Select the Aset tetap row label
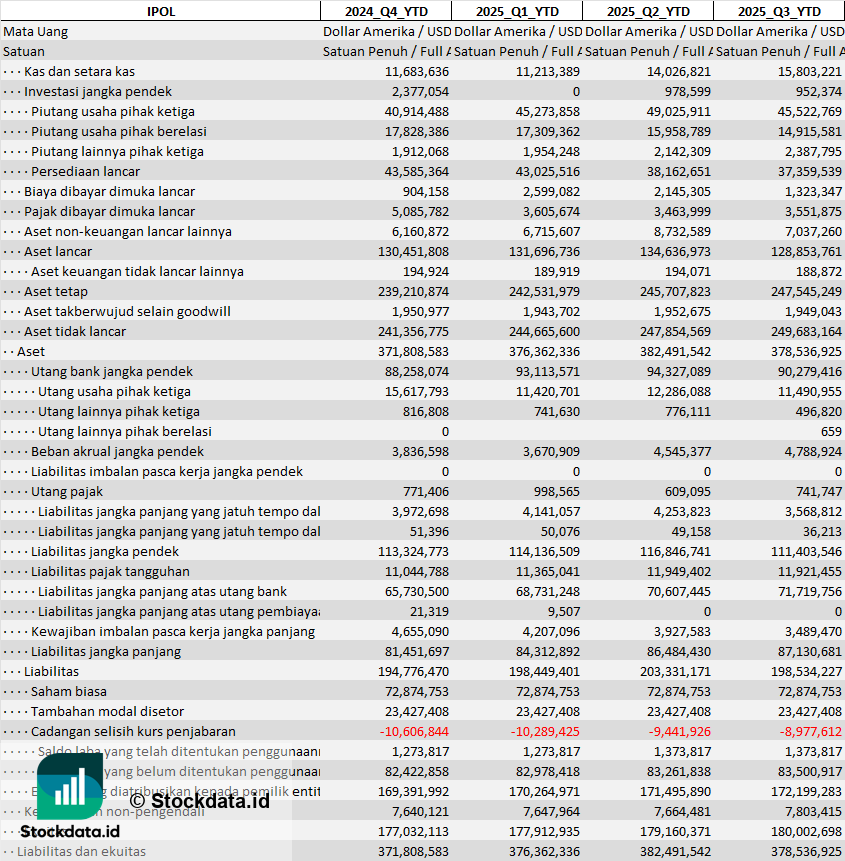This screenshot has height=861, width=845. (56, 291)
